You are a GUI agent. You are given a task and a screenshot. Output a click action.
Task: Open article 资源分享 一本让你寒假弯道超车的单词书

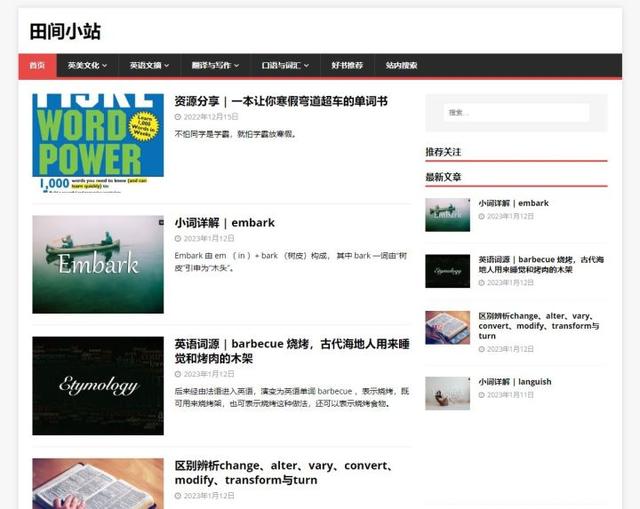tap(281, 101)
